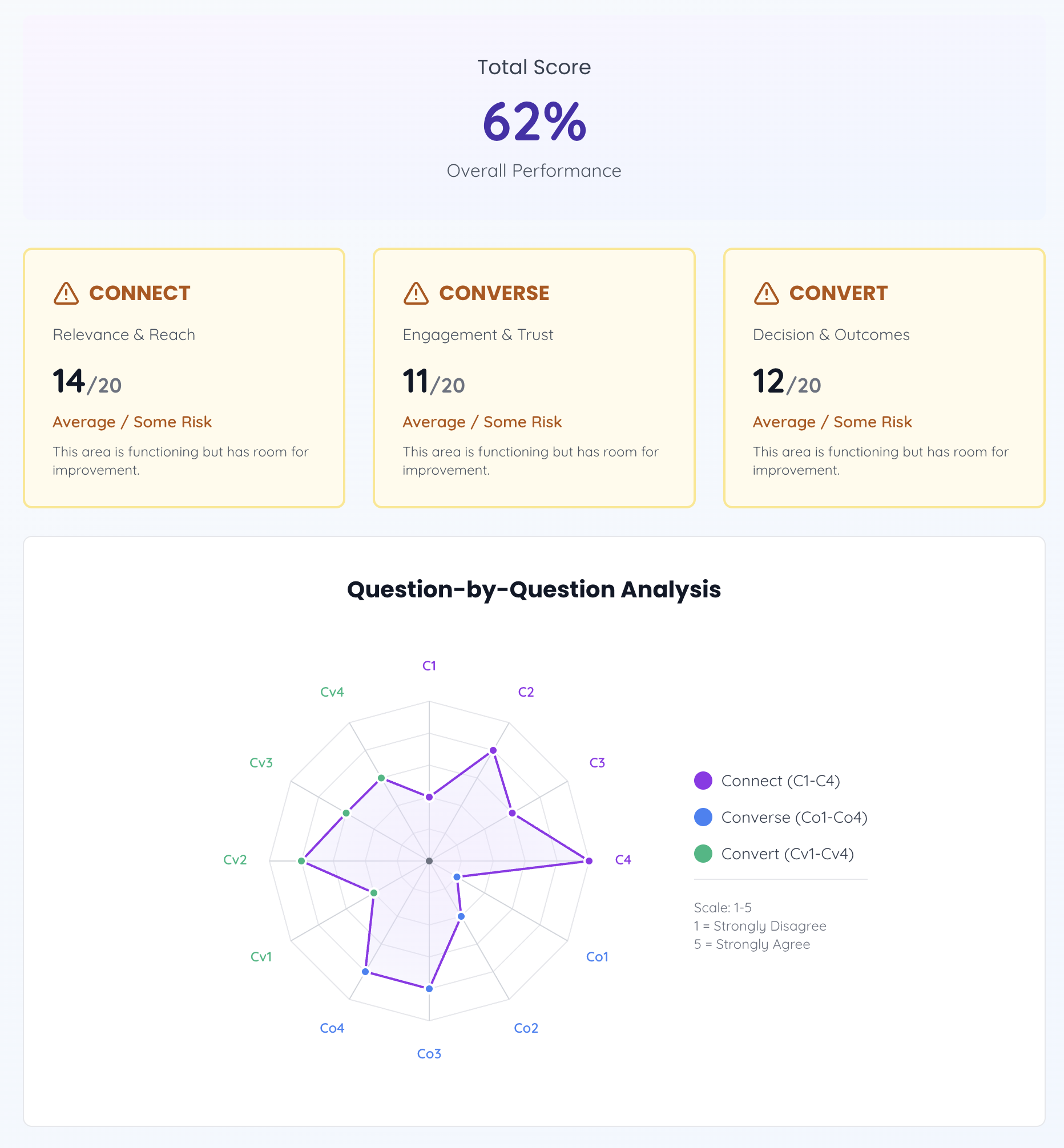1064x1148 pixels.
Task: Click the warning icon on the CONVERSE card
Action: click(416, 293)
